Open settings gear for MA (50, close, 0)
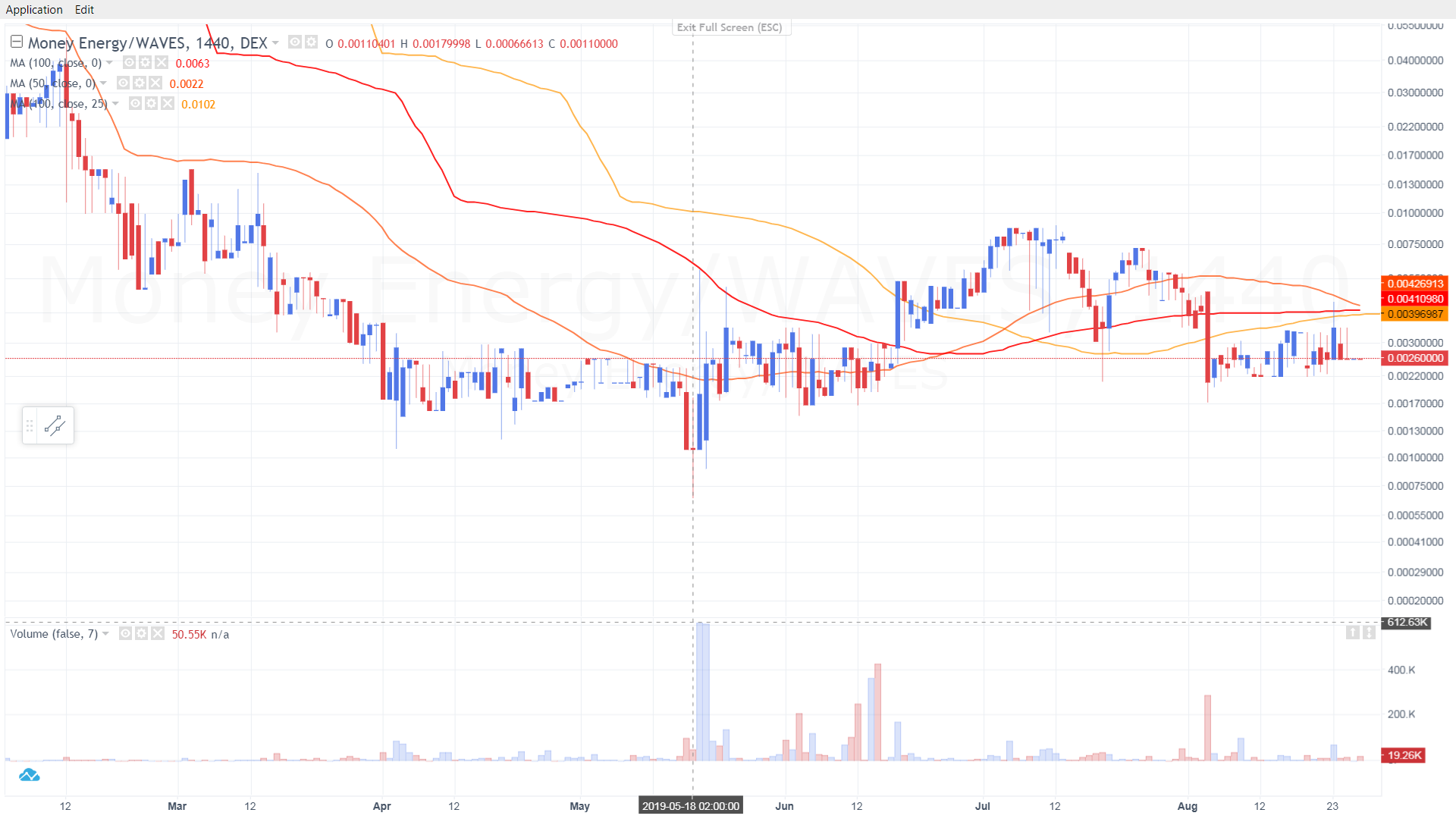1456x819 pixels. 140,83
